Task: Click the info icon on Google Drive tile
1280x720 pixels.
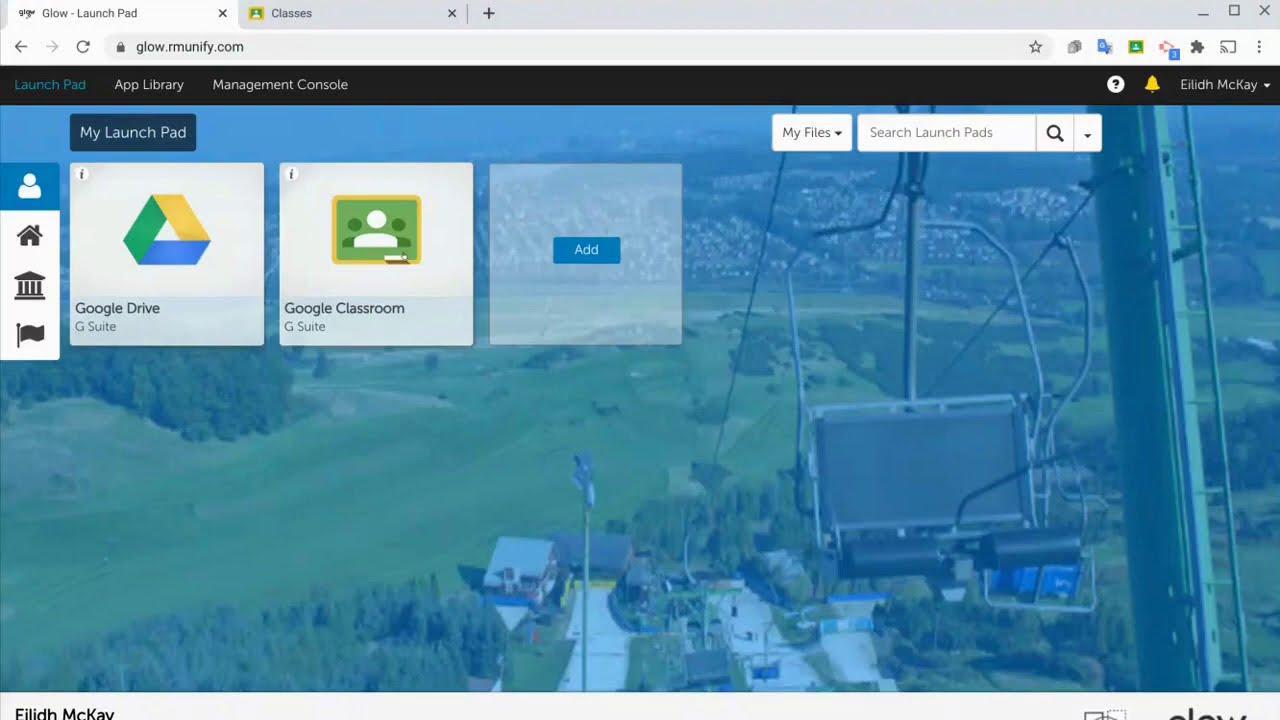Action: [83, 174]
